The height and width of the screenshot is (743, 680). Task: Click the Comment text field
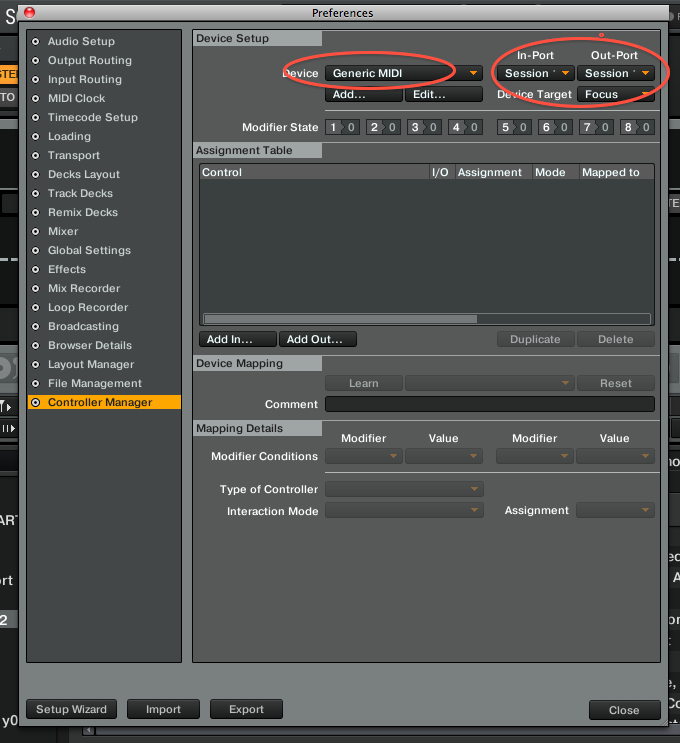[x=489, y=405]
